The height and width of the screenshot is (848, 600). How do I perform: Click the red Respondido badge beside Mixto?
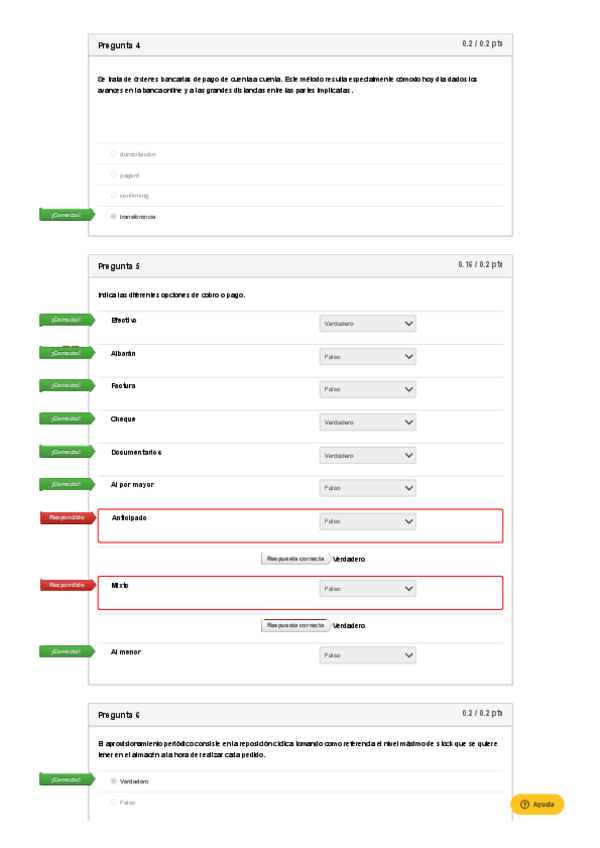click(68, 585)
